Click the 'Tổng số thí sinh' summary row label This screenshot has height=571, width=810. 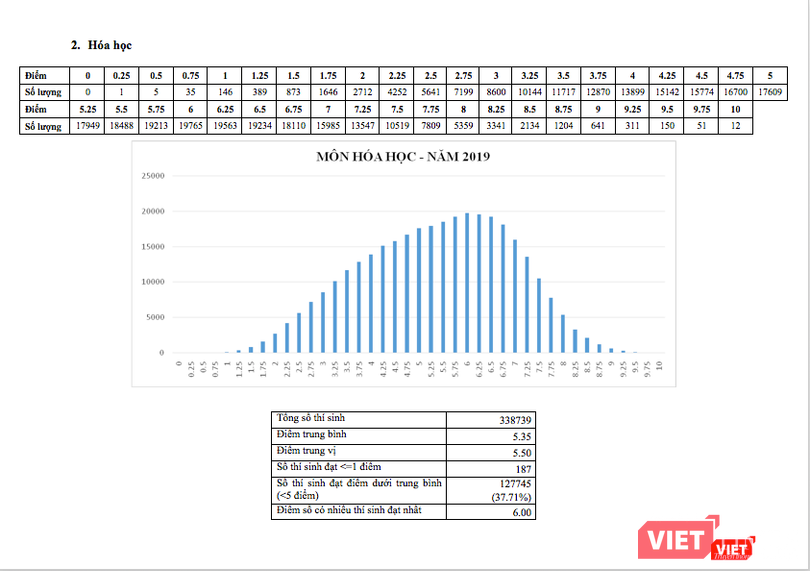click(358, 419)
